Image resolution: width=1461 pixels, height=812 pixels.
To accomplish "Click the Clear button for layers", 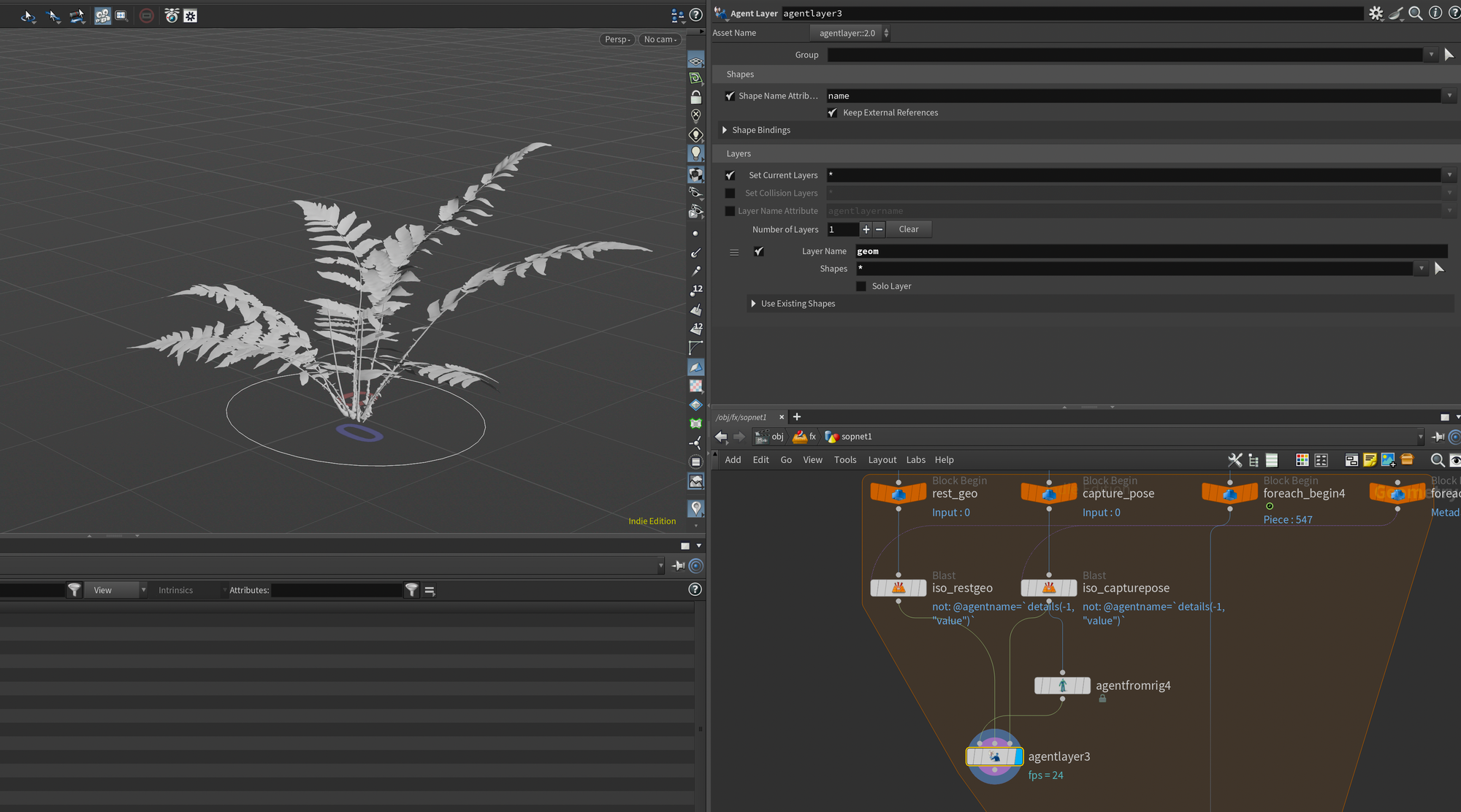I will [908, 229].
